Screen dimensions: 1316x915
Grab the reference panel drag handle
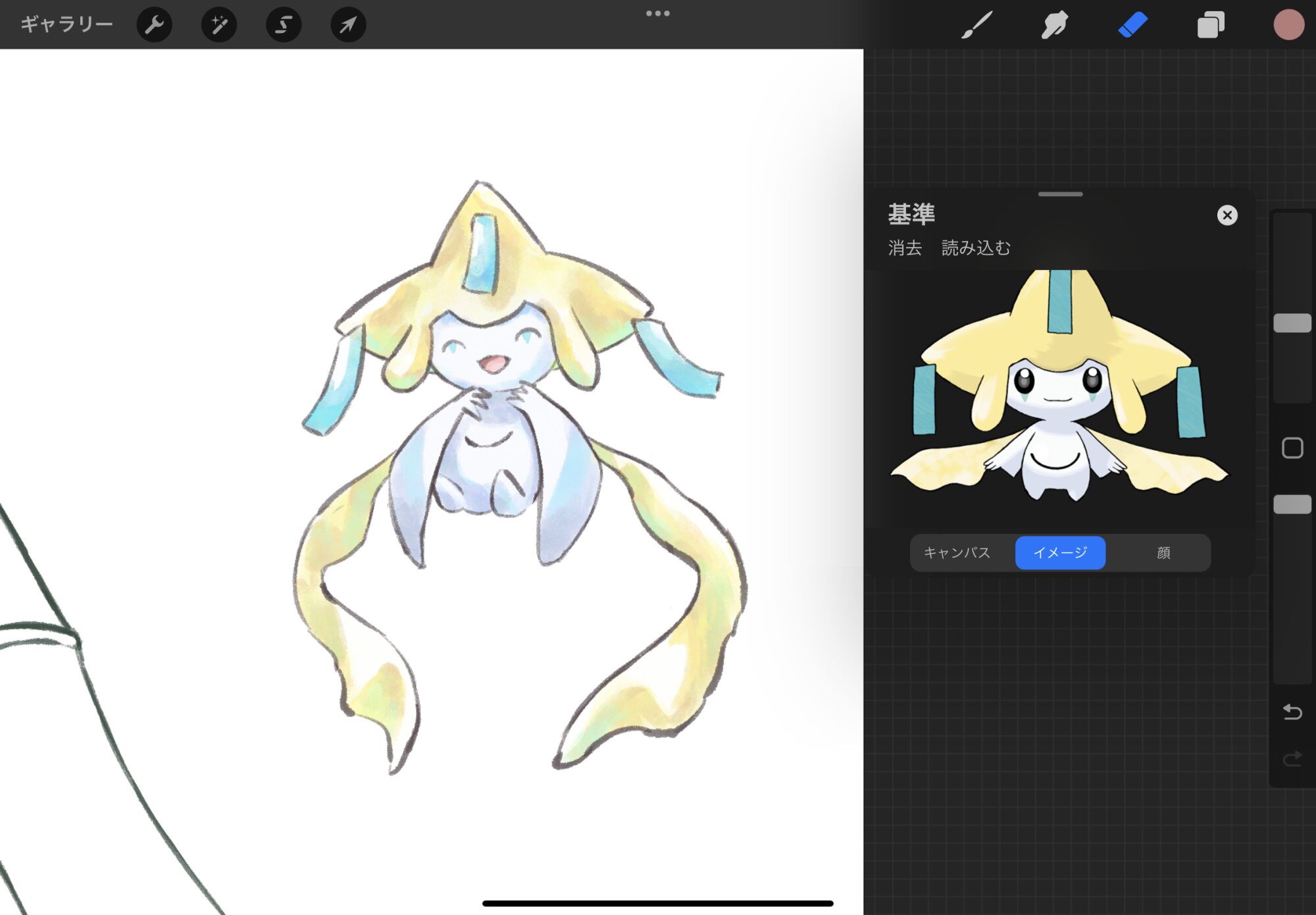click(1060, 194)
